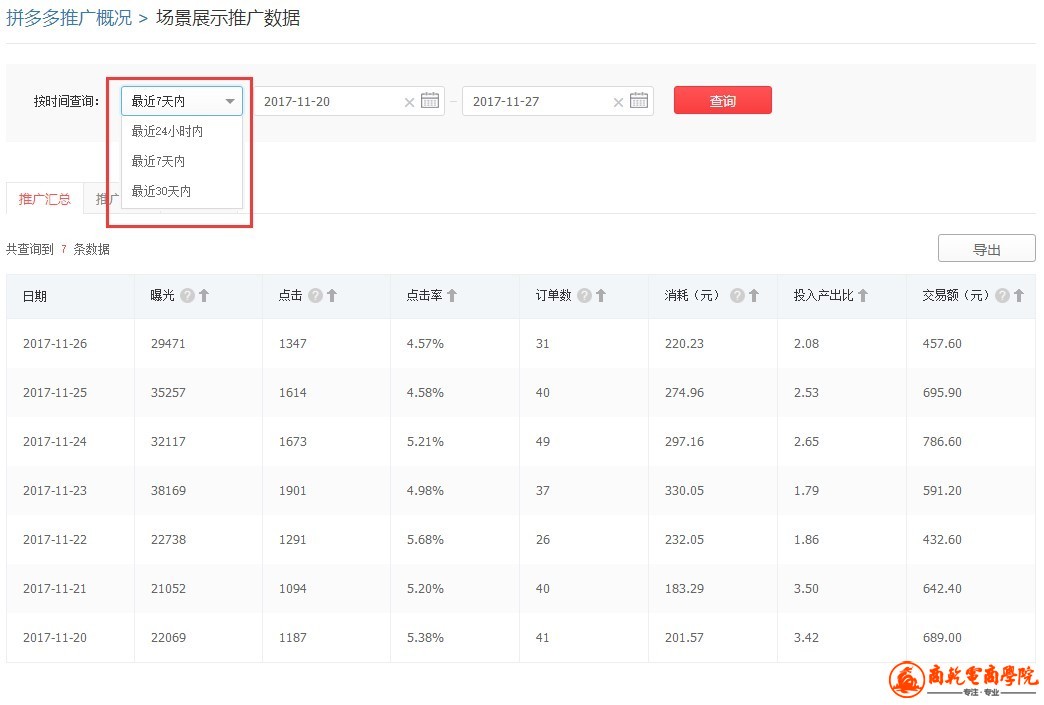Go back to 拼多多推广概况 breadcrumb

point(69,18)
